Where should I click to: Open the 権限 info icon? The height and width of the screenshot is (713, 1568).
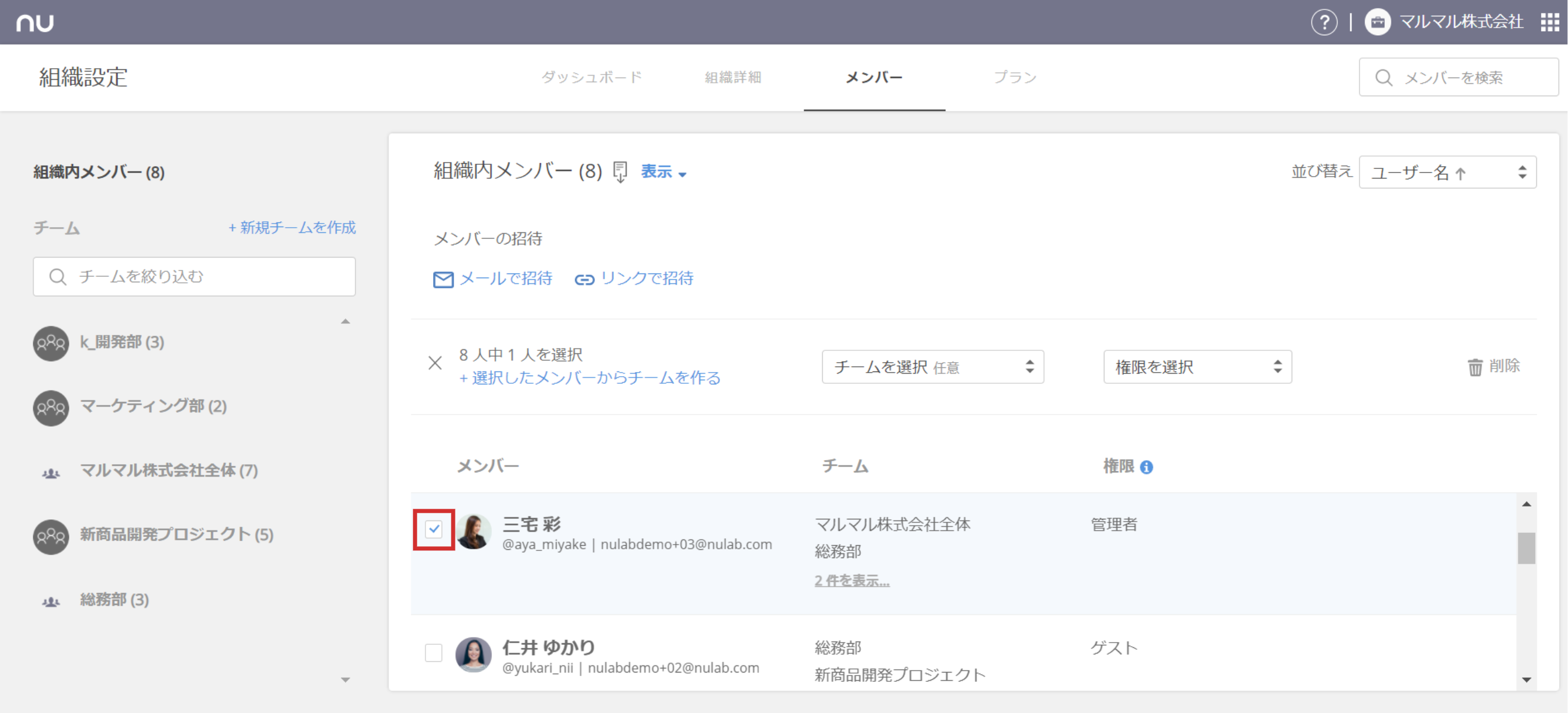(1146, 467)
